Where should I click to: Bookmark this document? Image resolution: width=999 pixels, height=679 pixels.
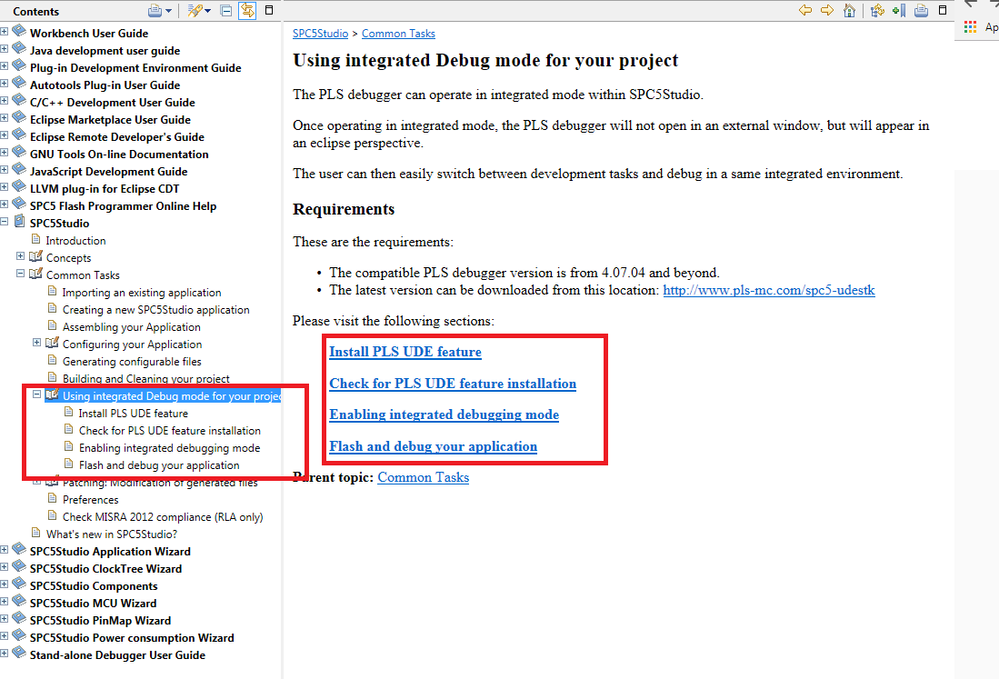899,10
